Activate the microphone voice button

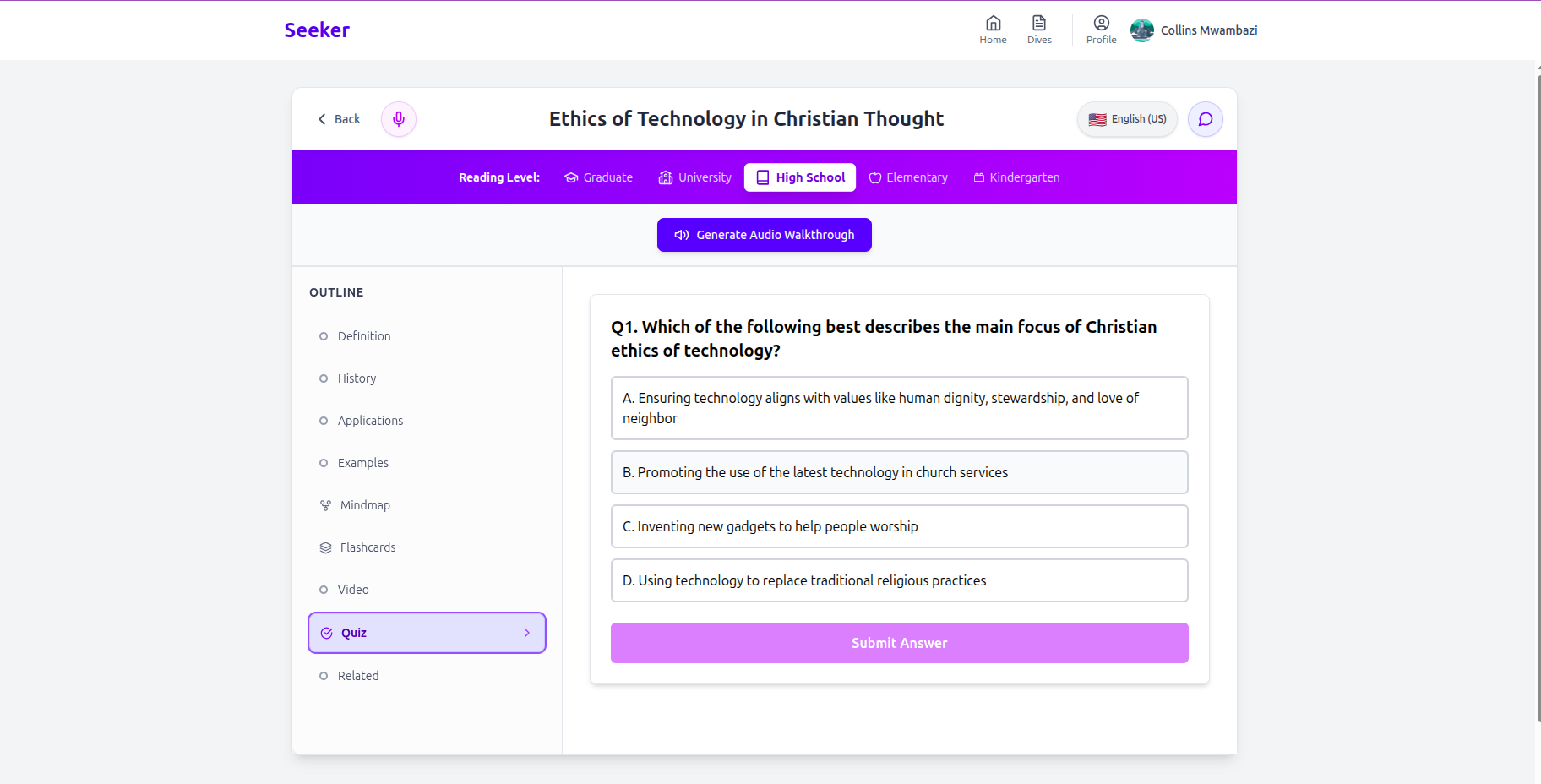(399, 119)
